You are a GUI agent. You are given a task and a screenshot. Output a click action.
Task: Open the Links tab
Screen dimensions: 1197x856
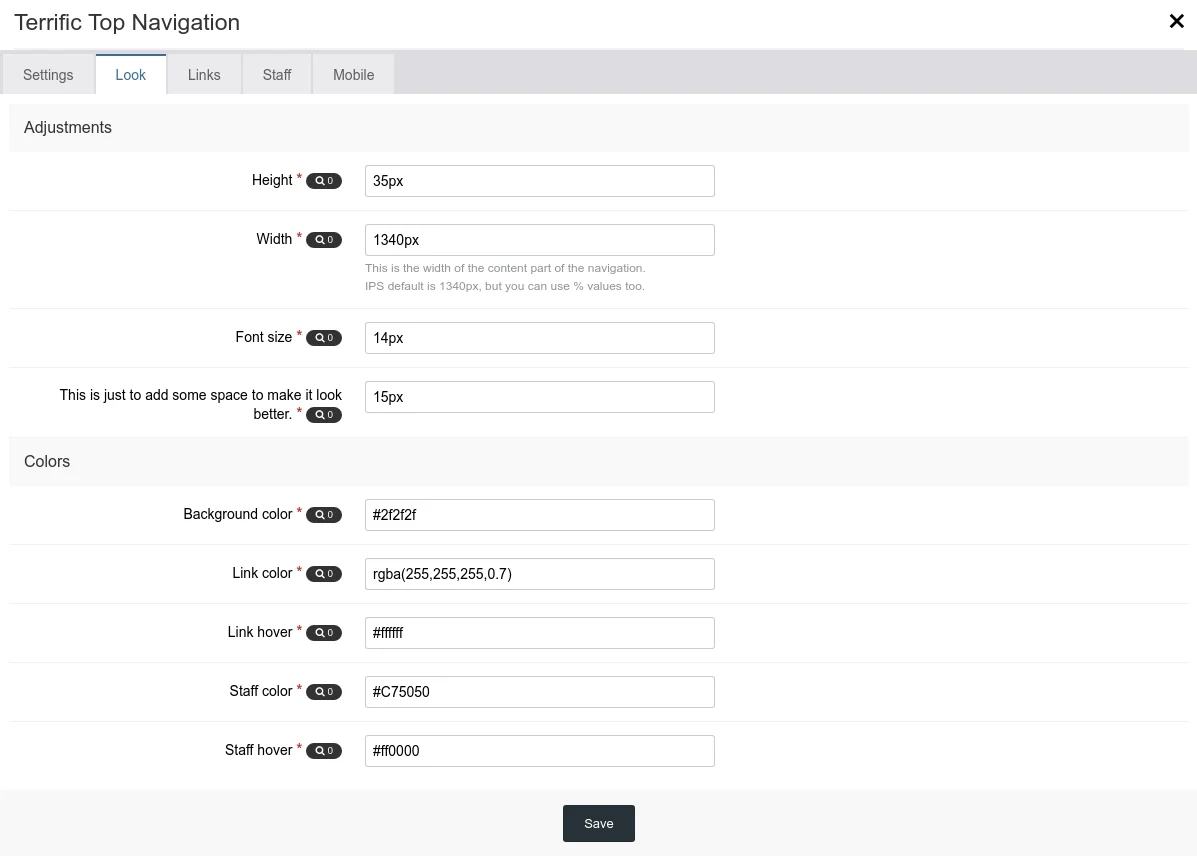coord(204,75)
